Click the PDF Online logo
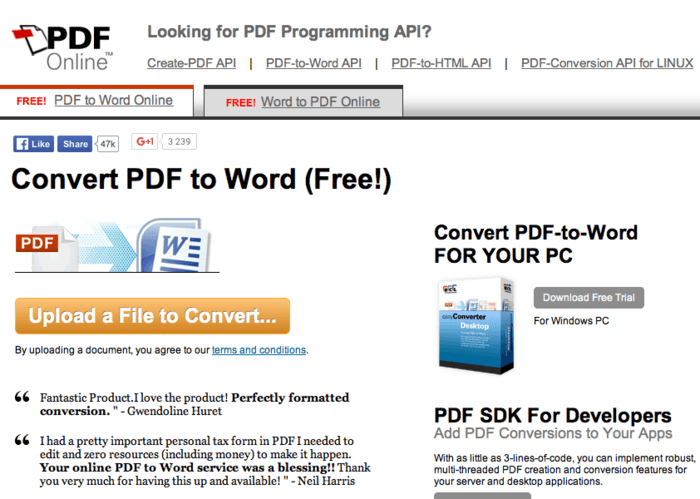700x499 pixels. (x=62, y=48)
